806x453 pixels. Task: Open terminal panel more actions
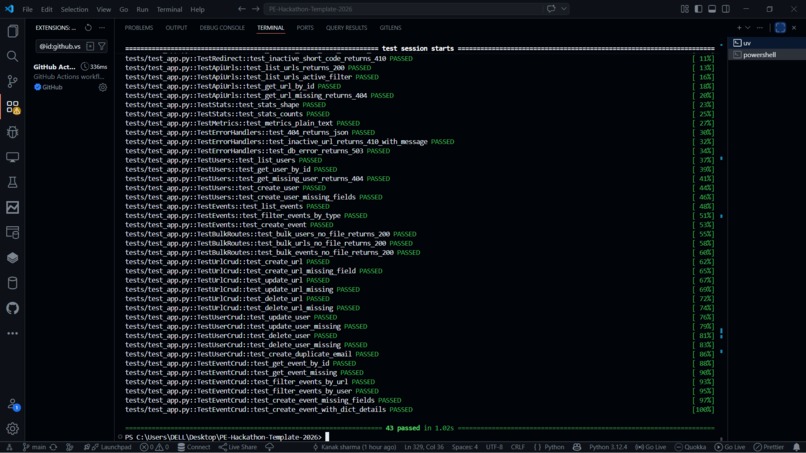click(x=760, y=28)
